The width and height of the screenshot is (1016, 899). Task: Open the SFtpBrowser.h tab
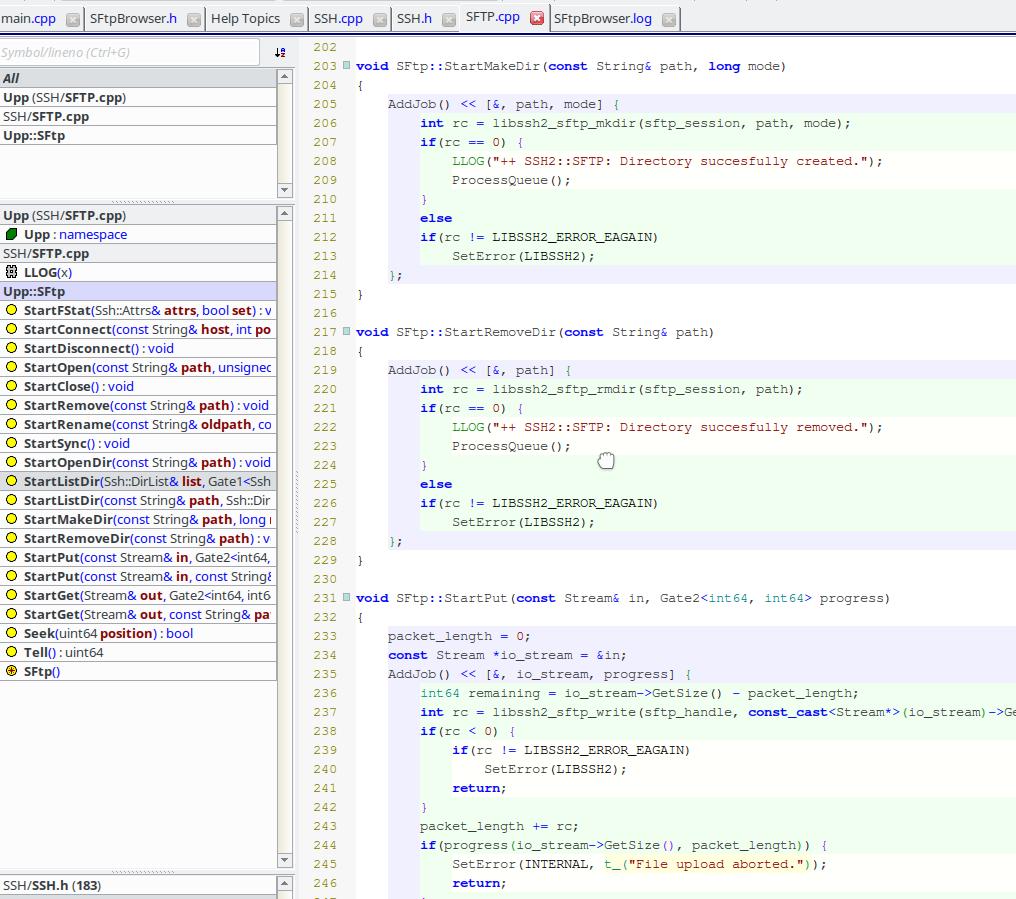pyautogui.click(x=133, y=18)
